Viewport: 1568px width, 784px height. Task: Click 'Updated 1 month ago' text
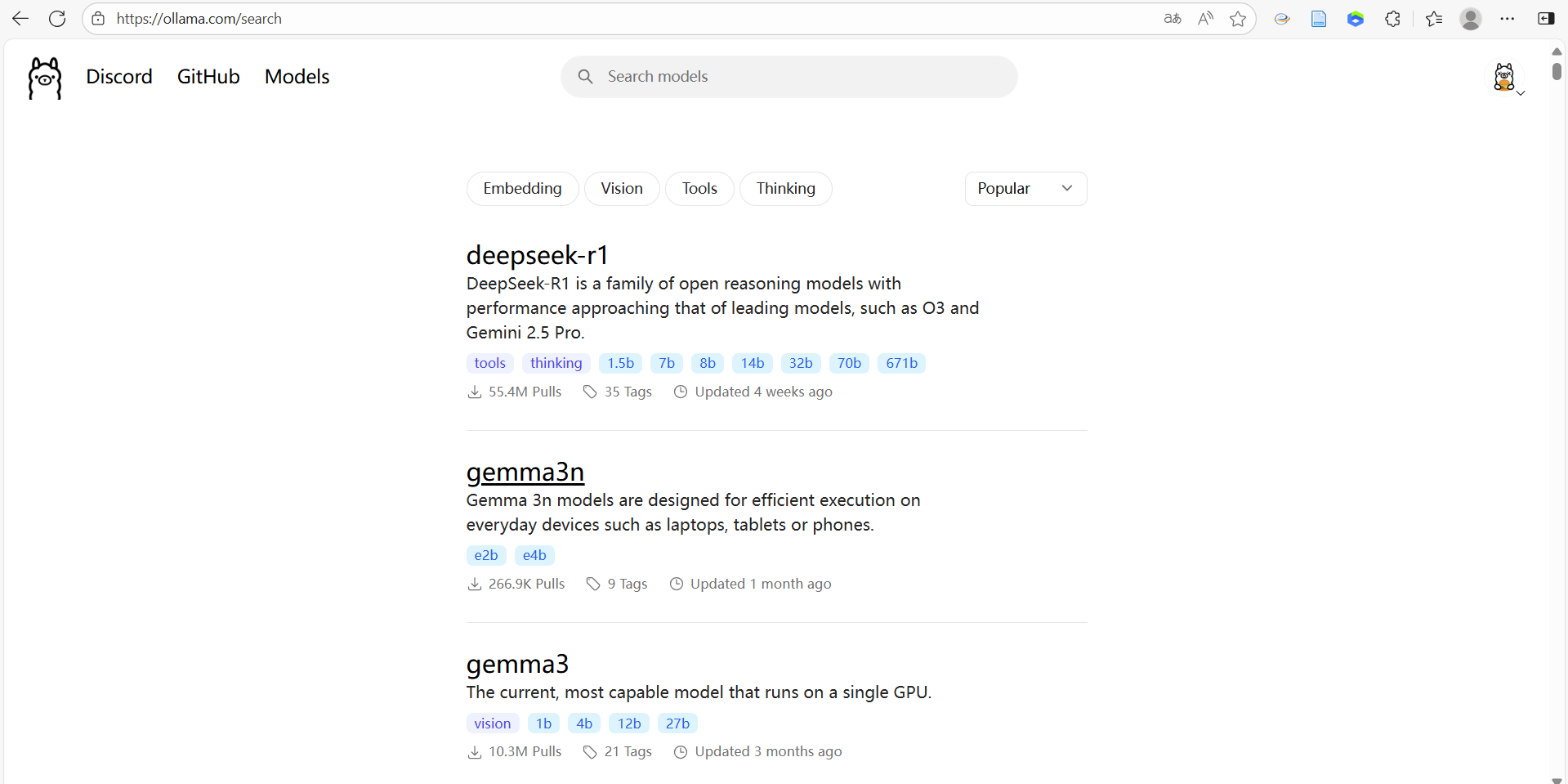pyautogui.click(x=761, y=585)
